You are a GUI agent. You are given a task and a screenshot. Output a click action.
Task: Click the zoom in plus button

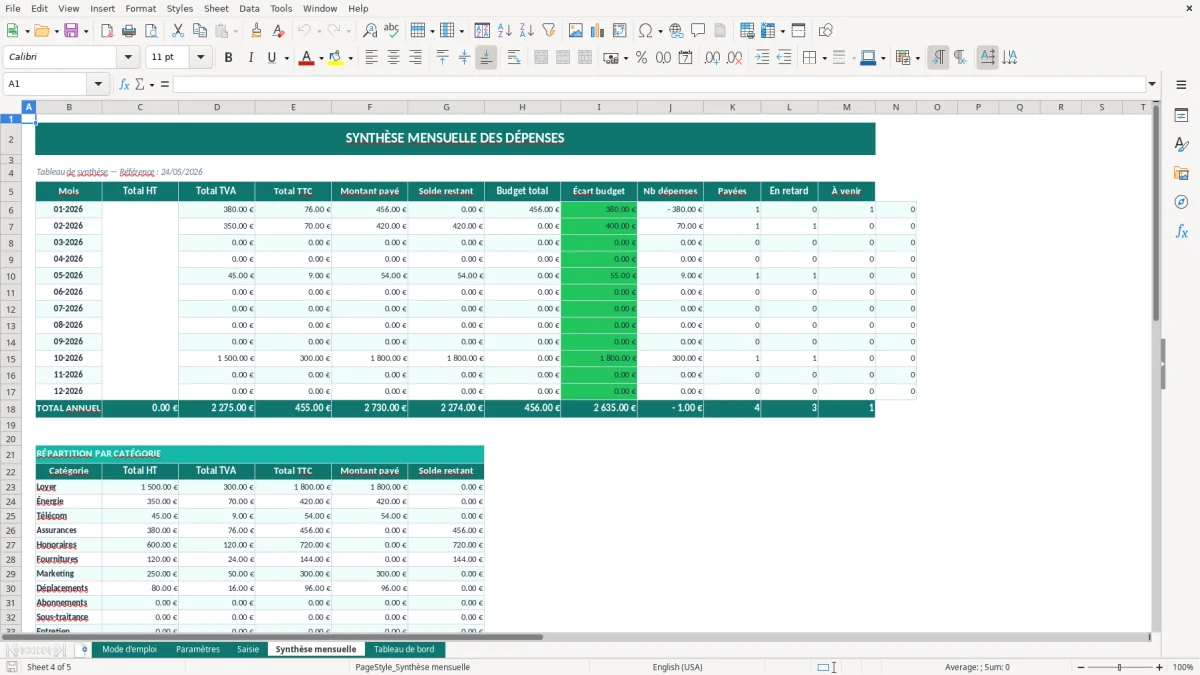click(x=1161, y=667)
